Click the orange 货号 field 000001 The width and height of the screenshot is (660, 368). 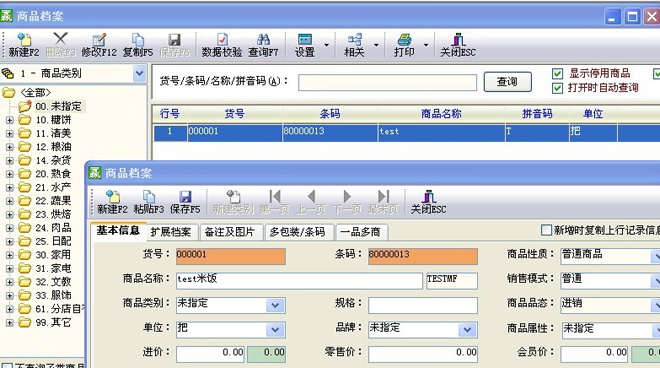pos(231,256)
